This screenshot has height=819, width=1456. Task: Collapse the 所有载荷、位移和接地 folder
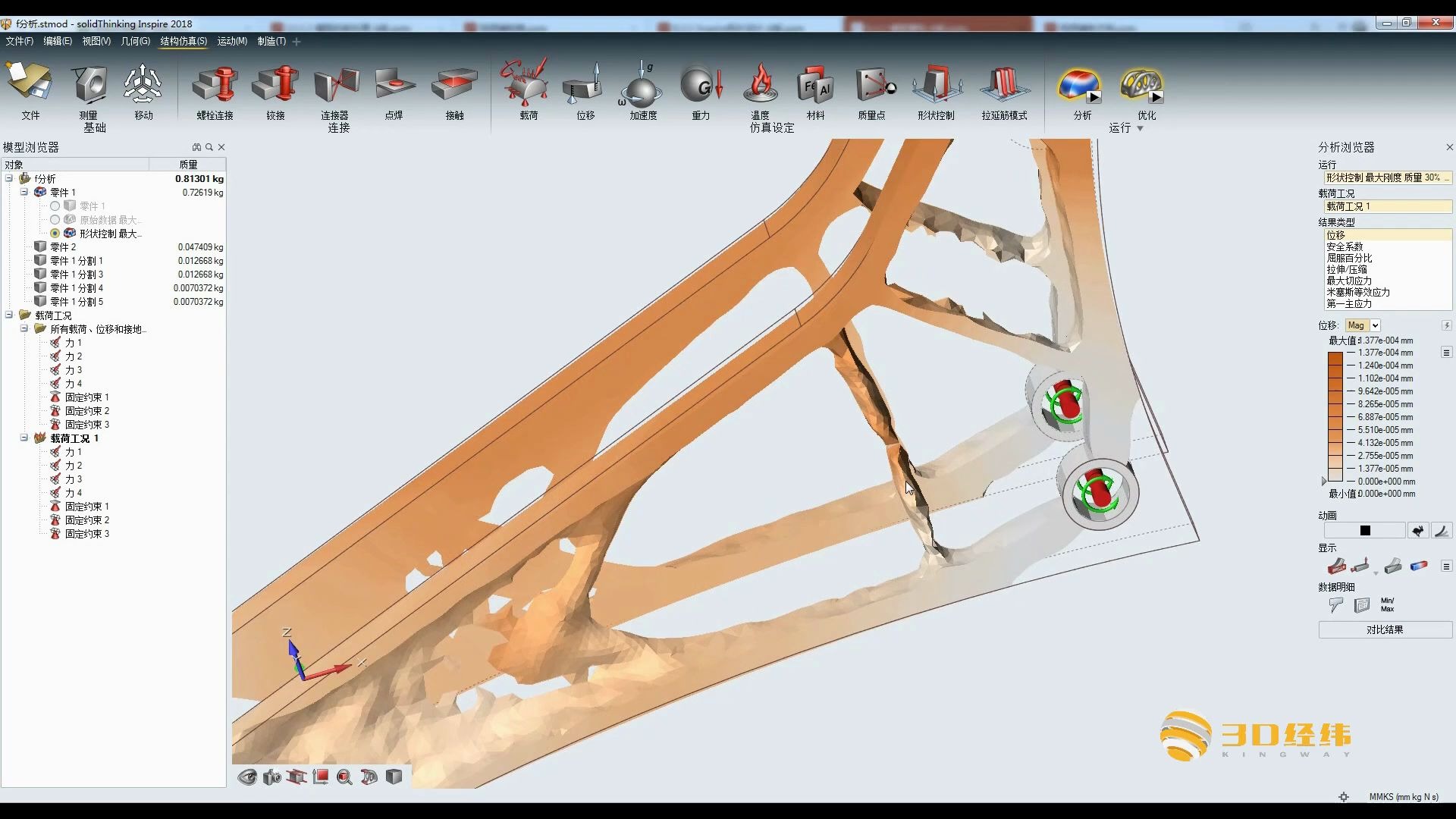[24, 328]
